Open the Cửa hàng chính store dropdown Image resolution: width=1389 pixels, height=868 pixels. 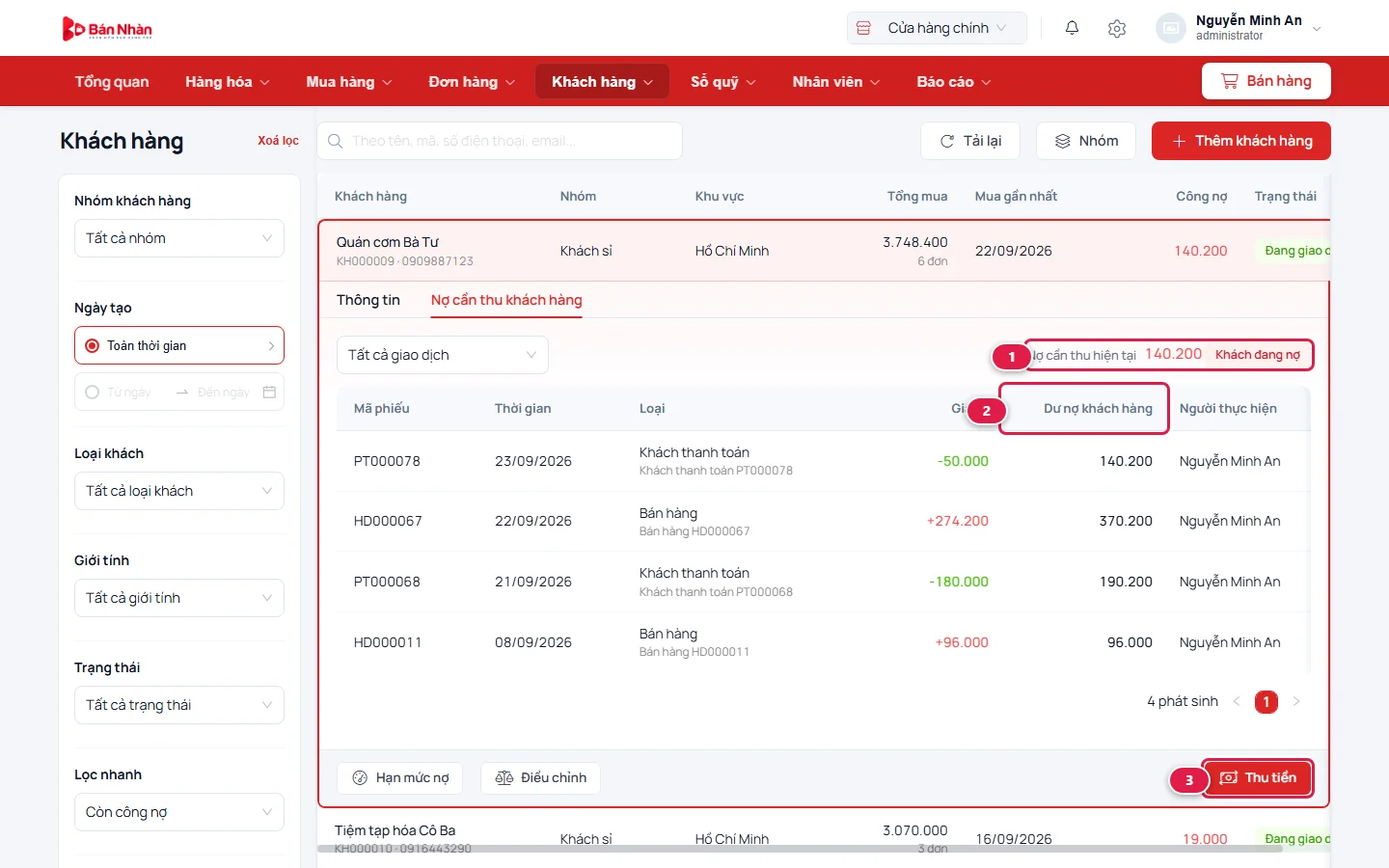(937, 28)
